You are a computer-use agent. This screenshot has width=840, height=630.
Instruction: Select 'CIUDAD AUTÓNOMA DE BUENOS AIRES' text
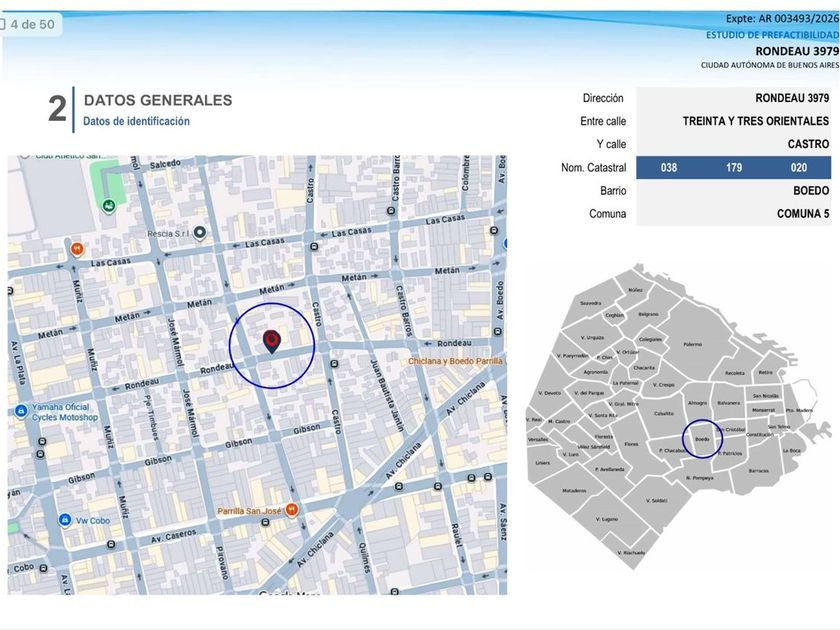coord(770,65)
